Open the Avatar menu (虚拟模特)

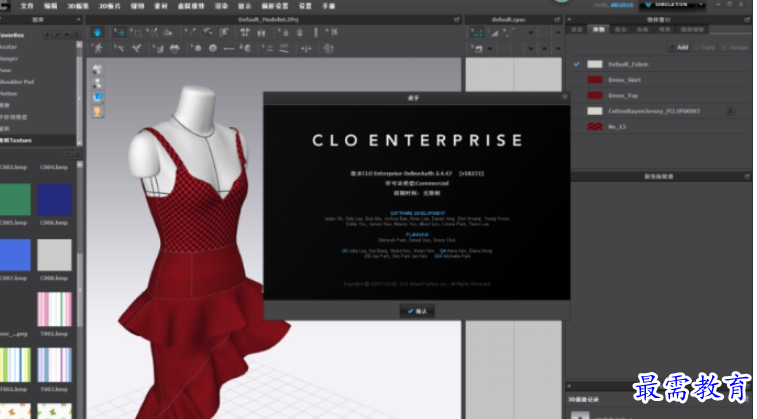click(x=191, y=6)
